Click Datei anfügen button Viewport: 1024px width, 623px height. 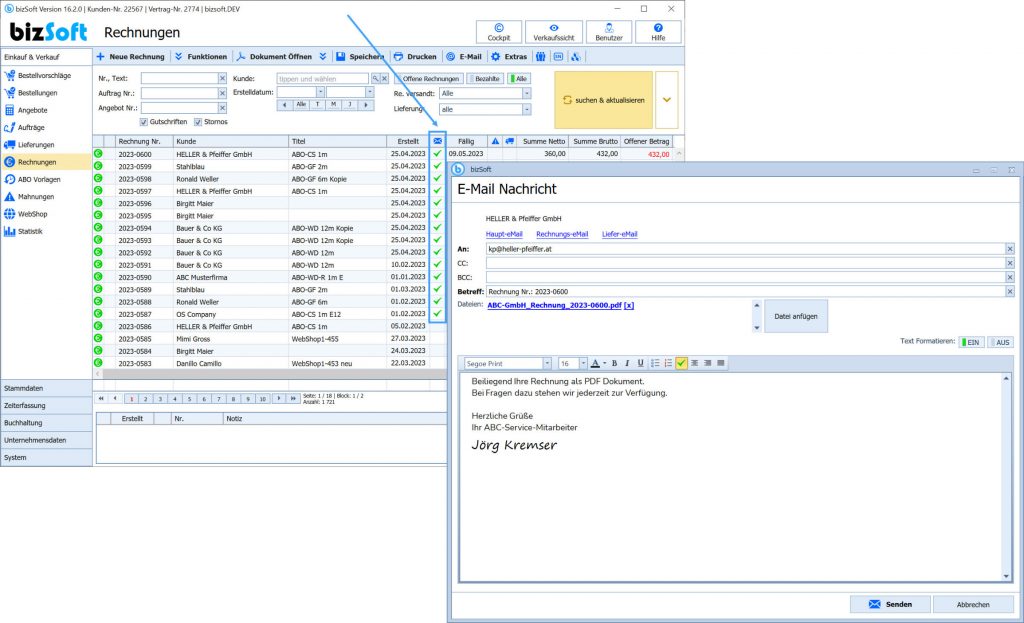[795, 316]
